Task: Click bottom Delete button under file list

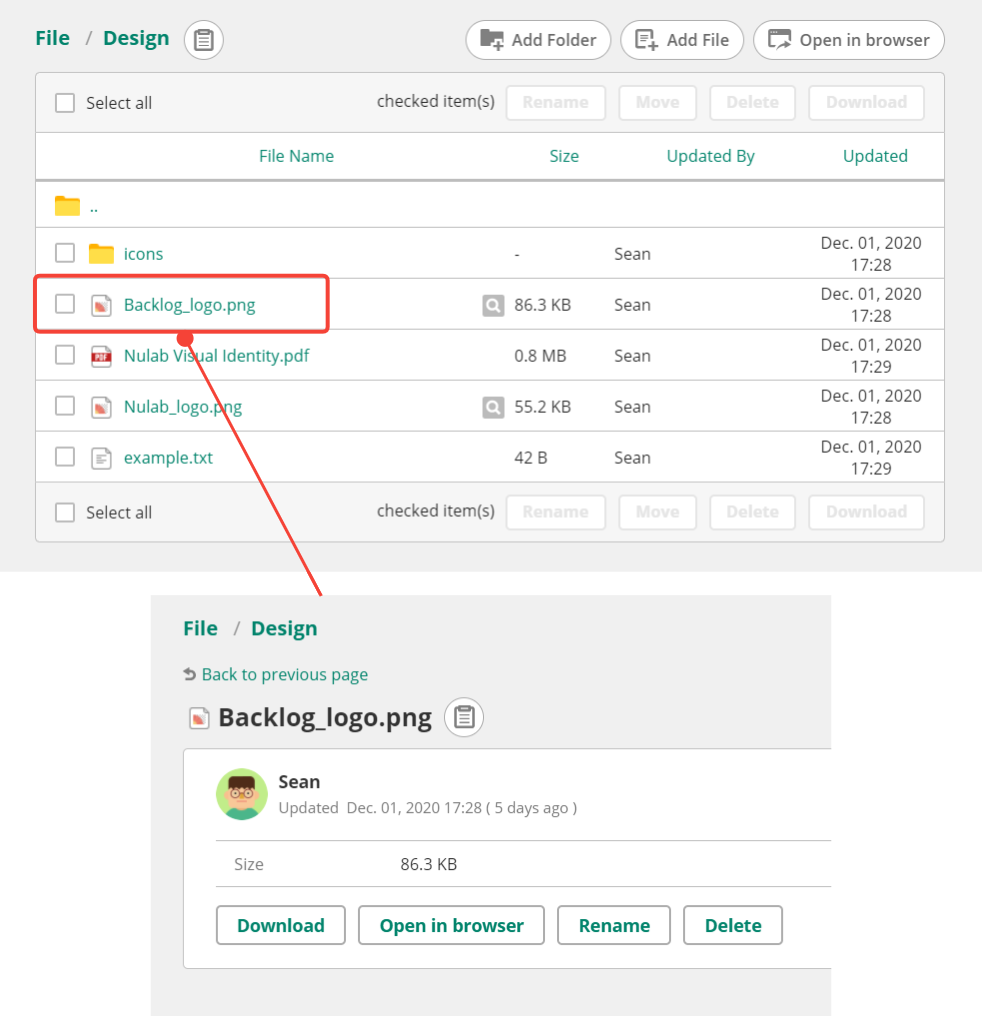Action: point(752,512)
